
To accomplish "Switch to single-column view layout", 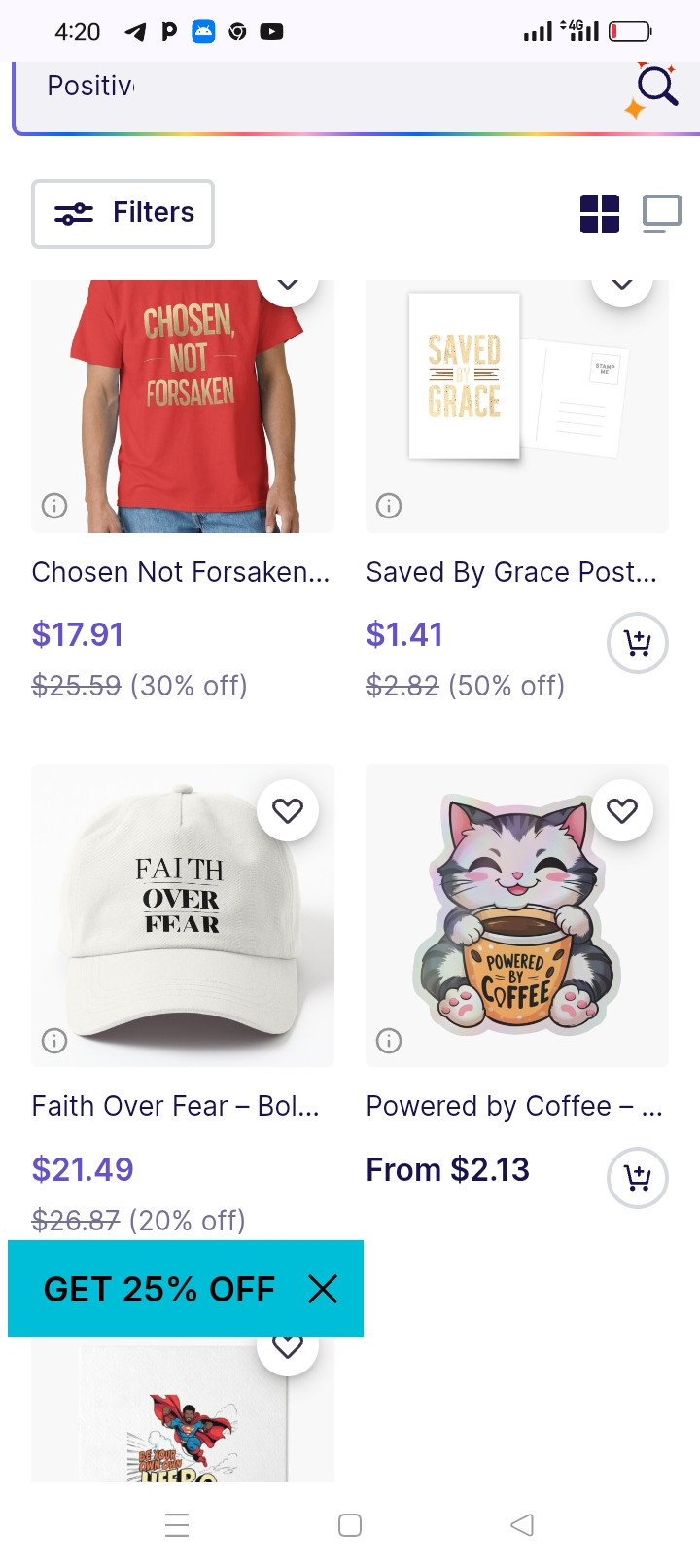I will [x=661, y=214].
